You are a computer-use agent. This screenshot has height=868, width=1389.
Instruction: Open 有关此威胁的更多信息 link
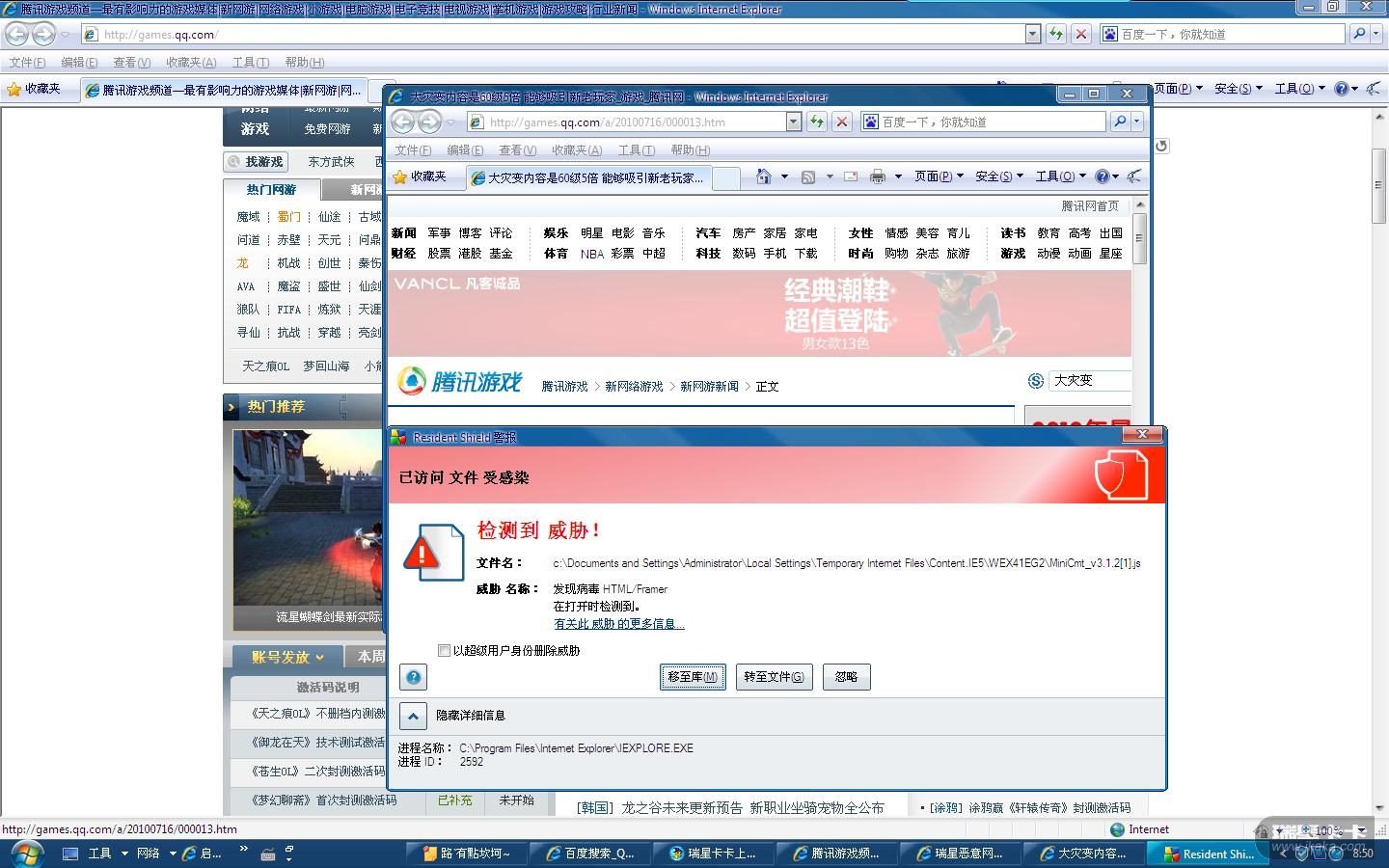(x=619, y=624)
